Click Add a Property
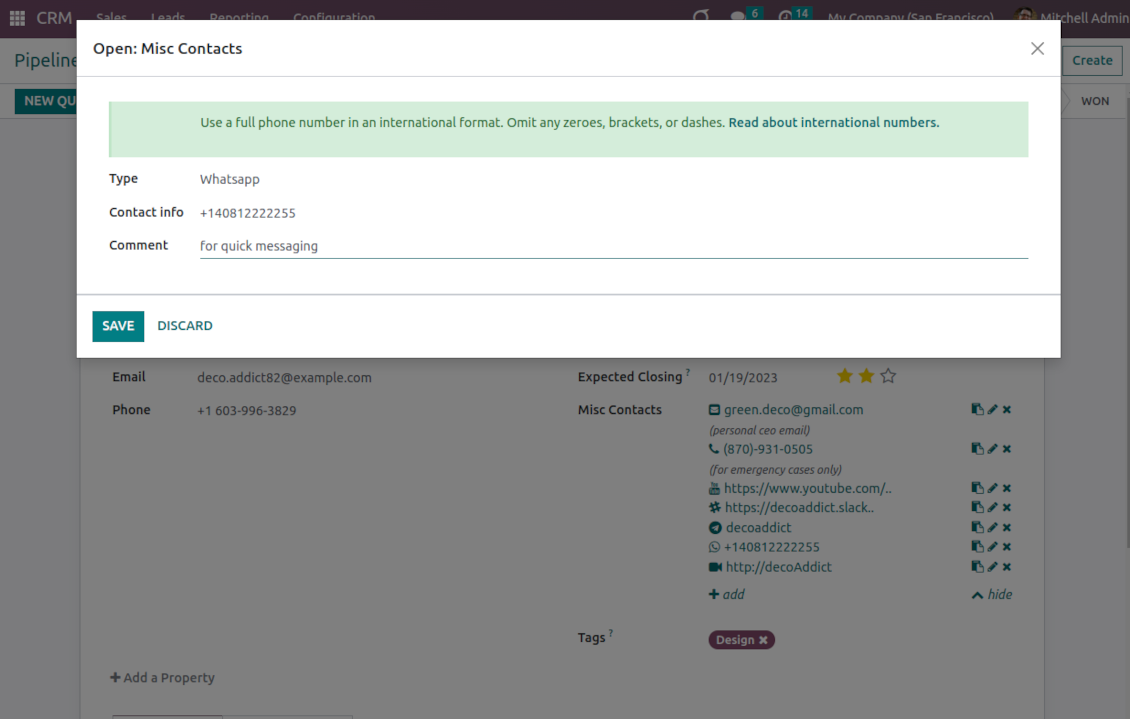 point(162,678)
